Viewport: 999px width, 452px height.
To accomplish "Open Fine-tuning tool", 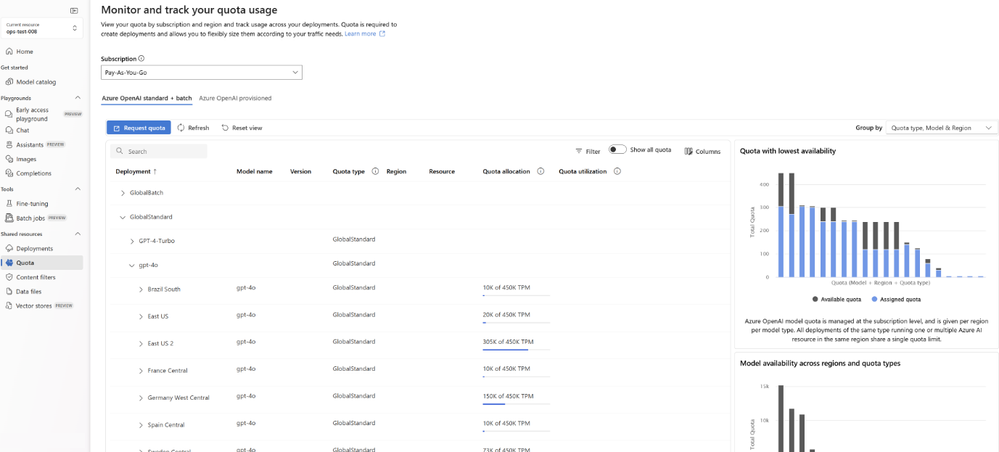I will 32,204.
